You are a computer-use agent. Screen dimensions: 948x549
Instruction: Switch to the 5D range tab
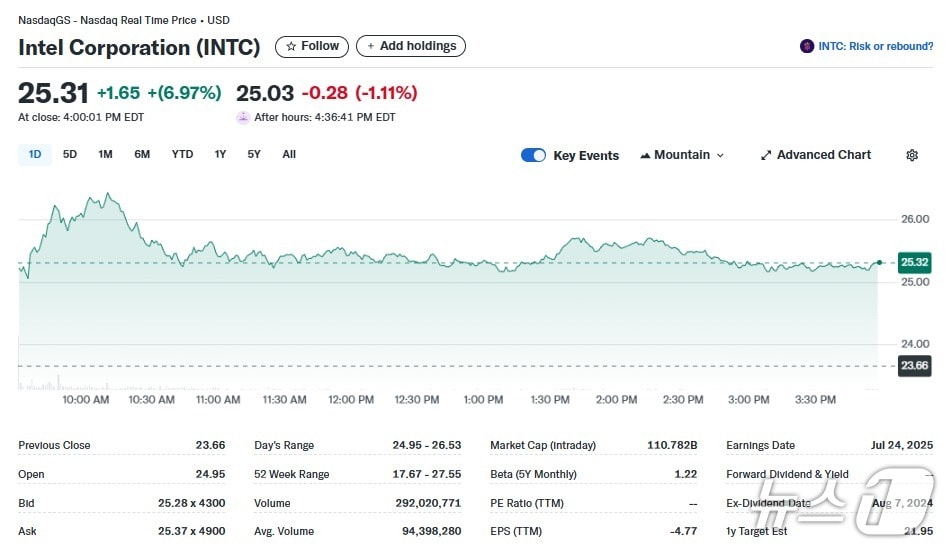[70, 154]
